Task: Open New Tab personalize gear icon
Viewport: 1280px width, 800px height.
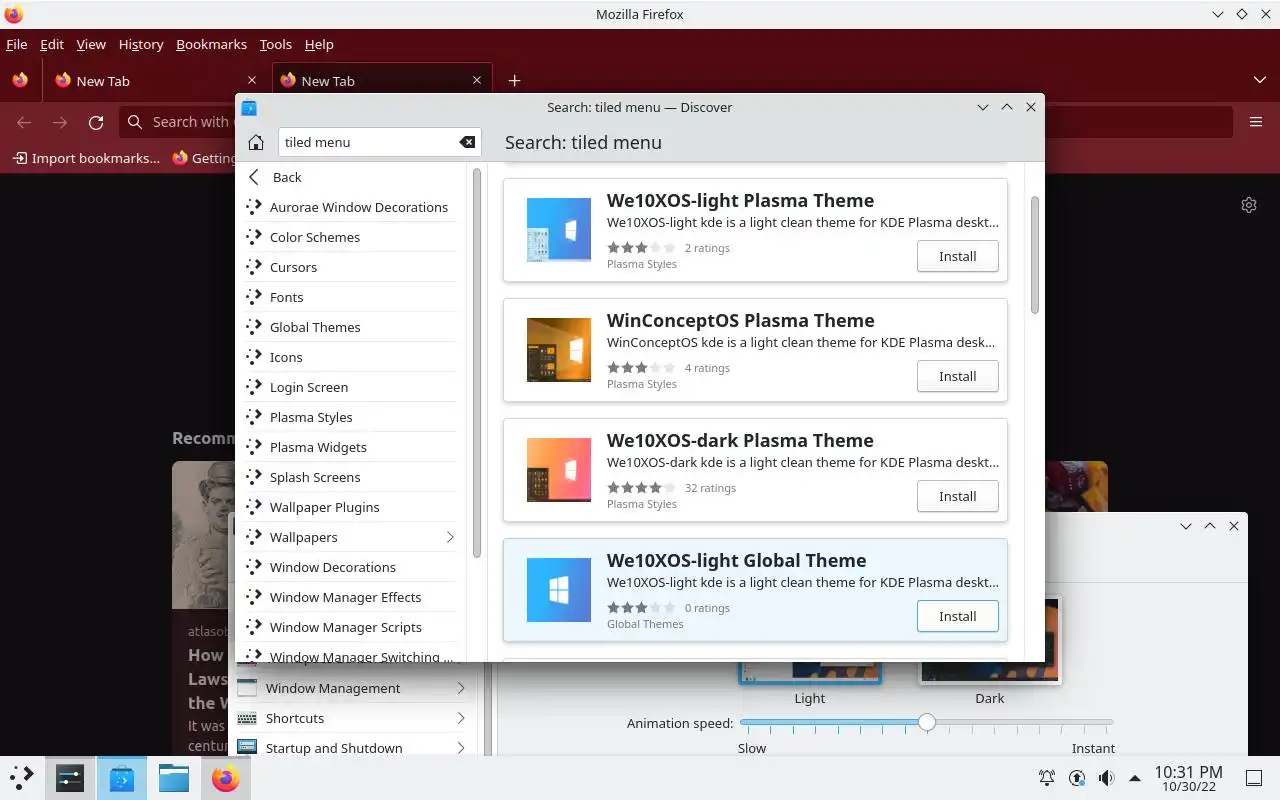Action: [x=1249, y=205]
